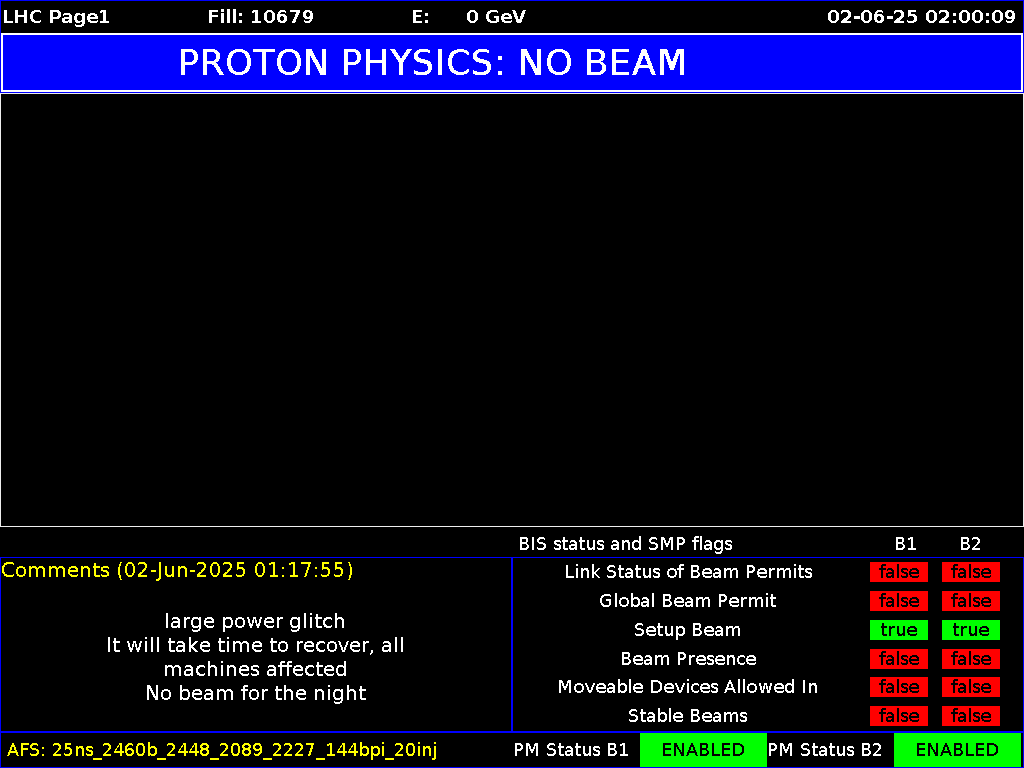Image resolution: width=1024 pixels, height=768 pixels.
Task: Click B2 false flag for Link Status of Beam Permits
Action: pyautogui.click(x=970, y=572)
